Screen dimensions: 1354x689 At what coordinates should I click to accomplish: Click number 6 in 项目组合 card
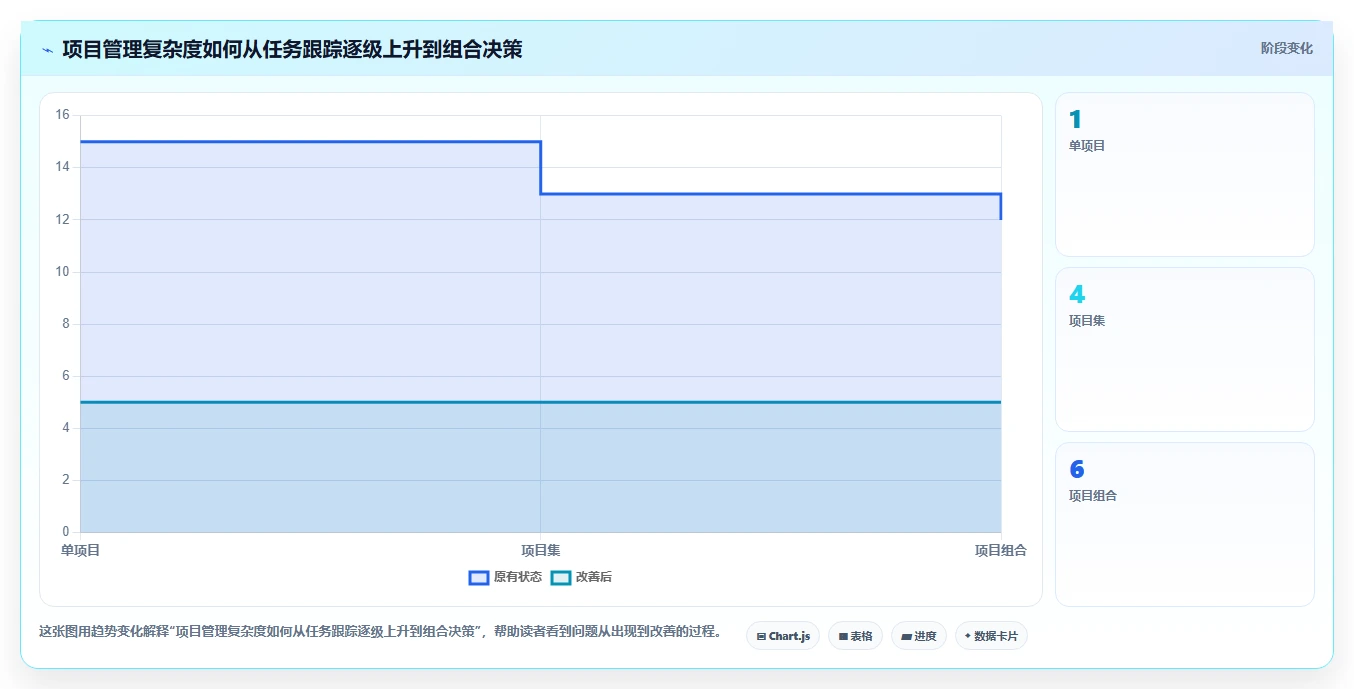[1077, 470]
